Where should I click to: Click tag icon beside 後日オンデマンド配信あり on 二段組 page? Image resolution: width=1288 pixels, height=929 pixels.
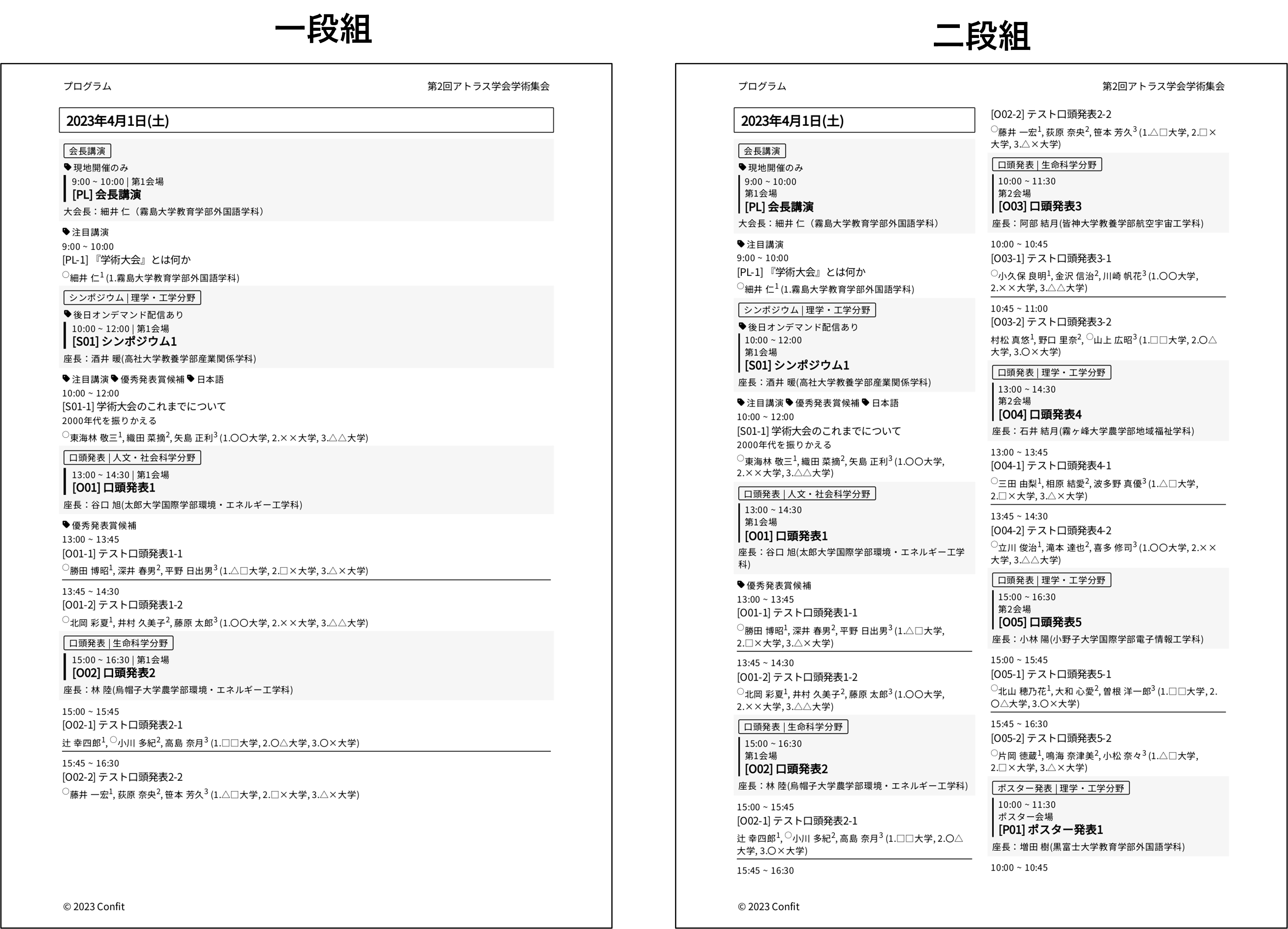pyautogui.click(x=742, y=326)
